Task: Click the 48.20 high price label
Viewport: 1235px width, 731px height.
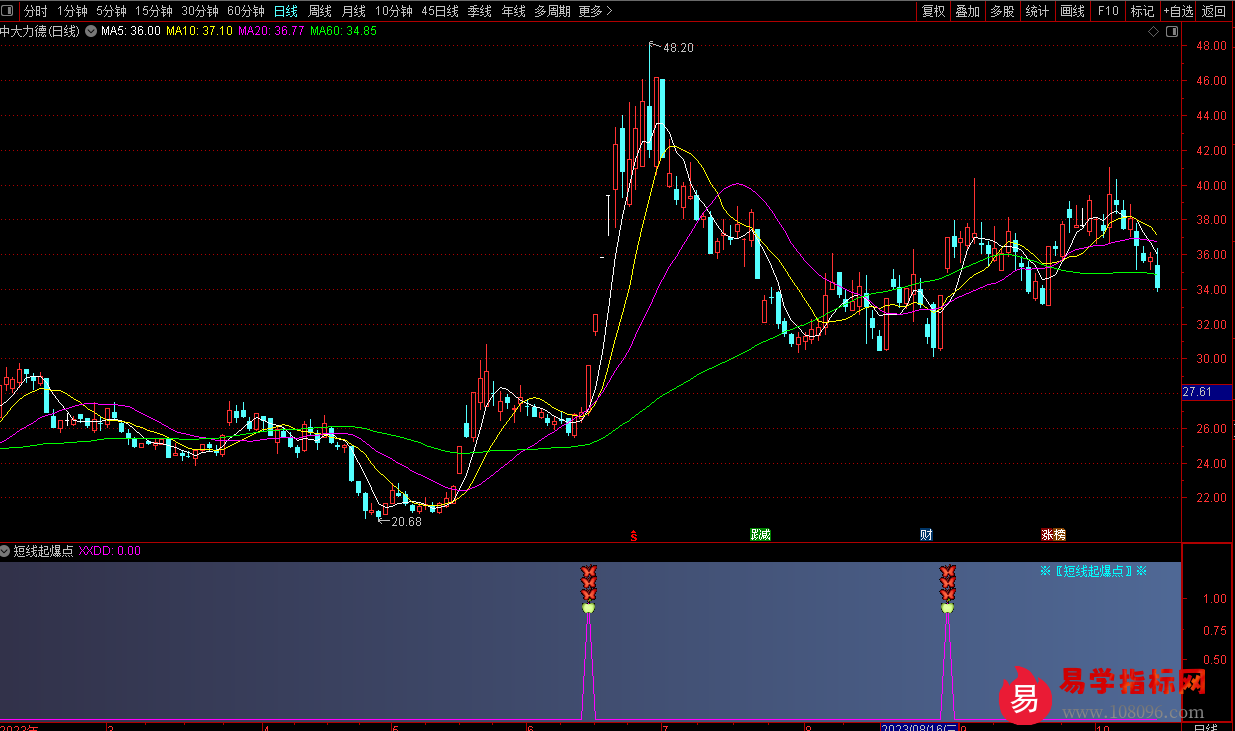Action: (x=678, y=47)
